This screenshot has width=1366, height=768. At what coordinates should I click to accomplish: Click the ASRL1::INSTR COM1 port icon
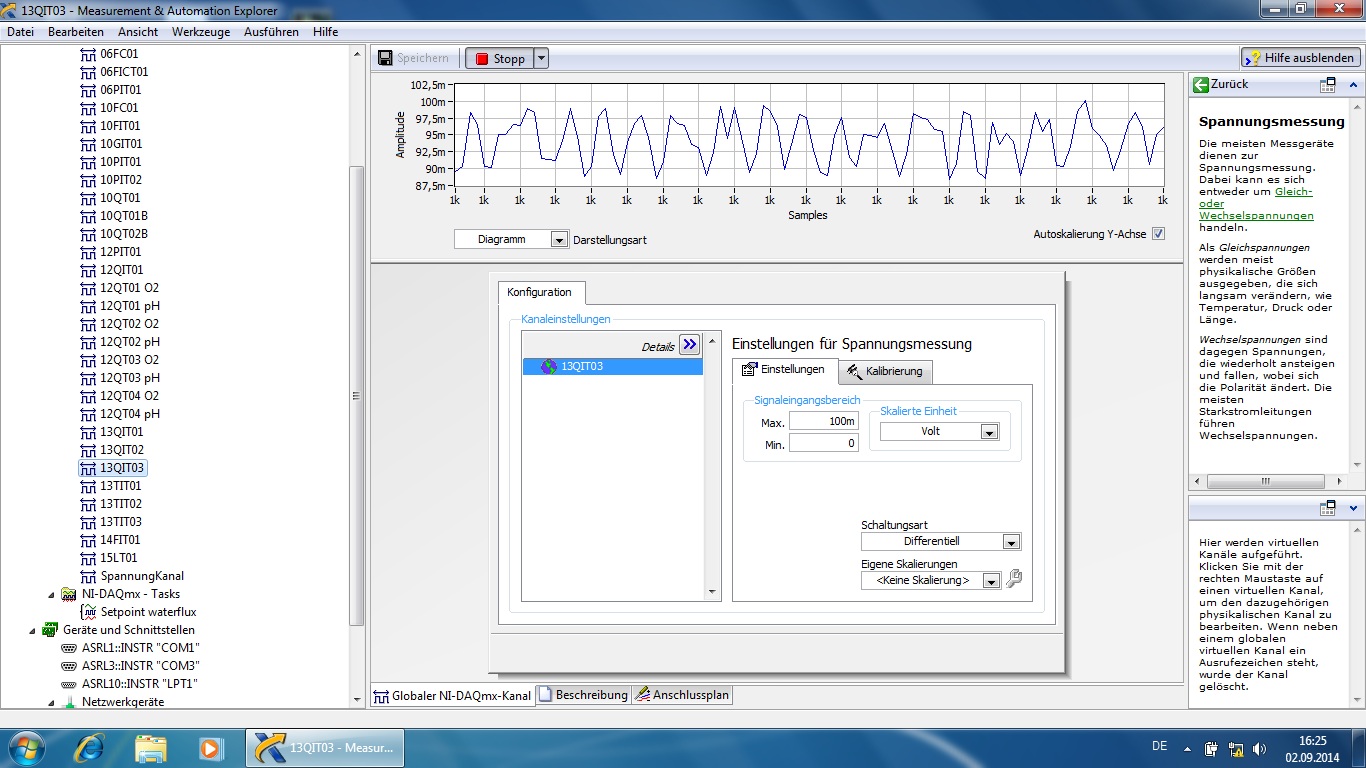(69, 648)
